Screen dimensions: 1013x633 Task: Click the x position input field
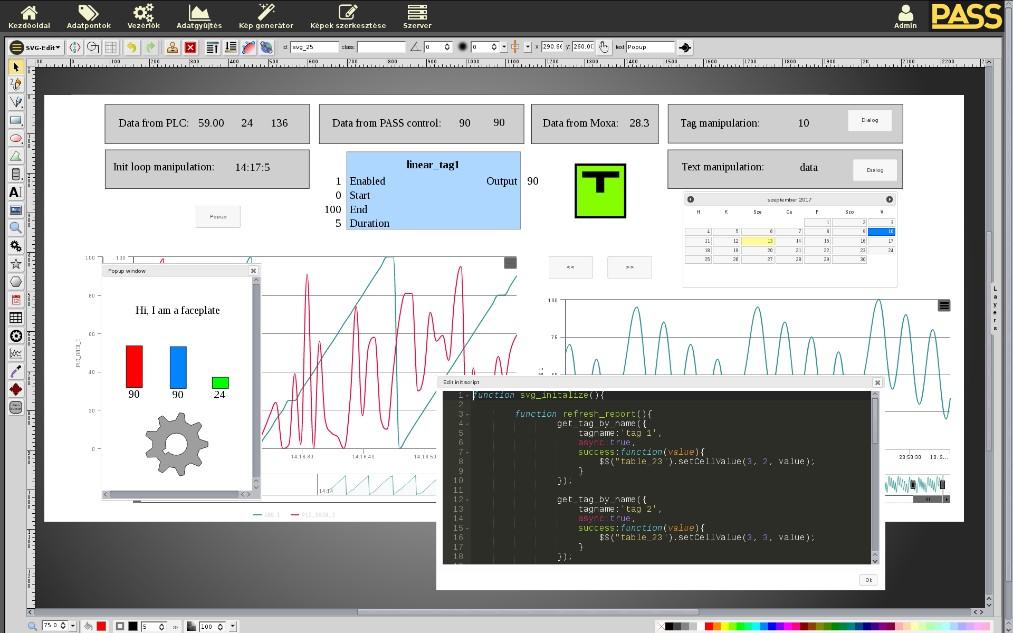tap(552, 47)
